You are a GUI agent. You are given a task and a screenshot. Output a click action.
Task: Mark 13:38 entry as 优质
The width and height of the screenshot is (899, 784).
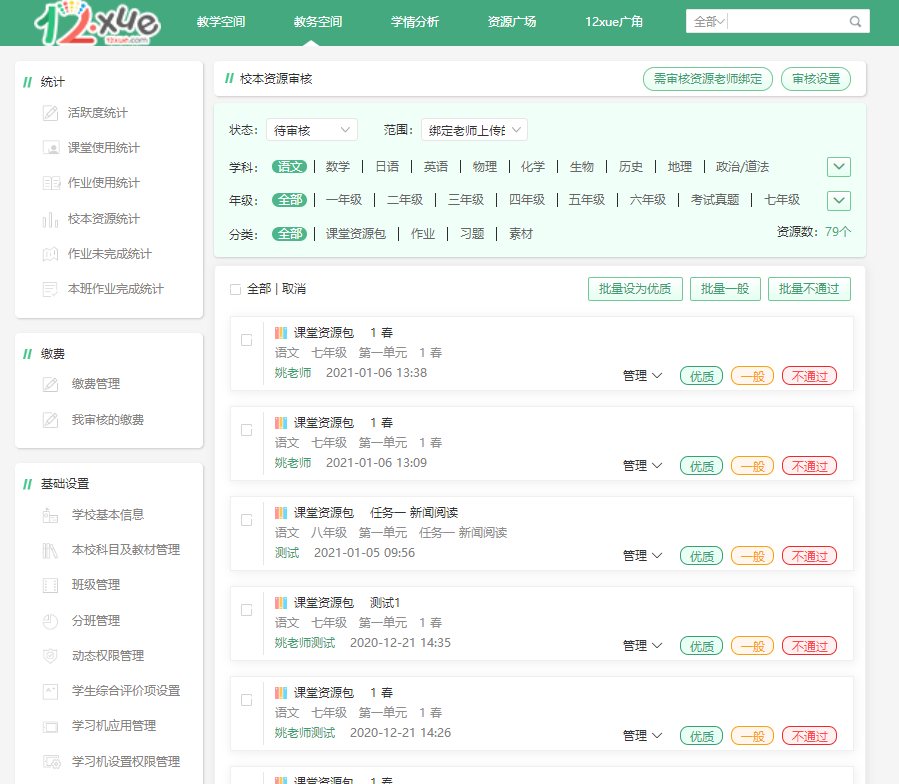click(701, 376)
